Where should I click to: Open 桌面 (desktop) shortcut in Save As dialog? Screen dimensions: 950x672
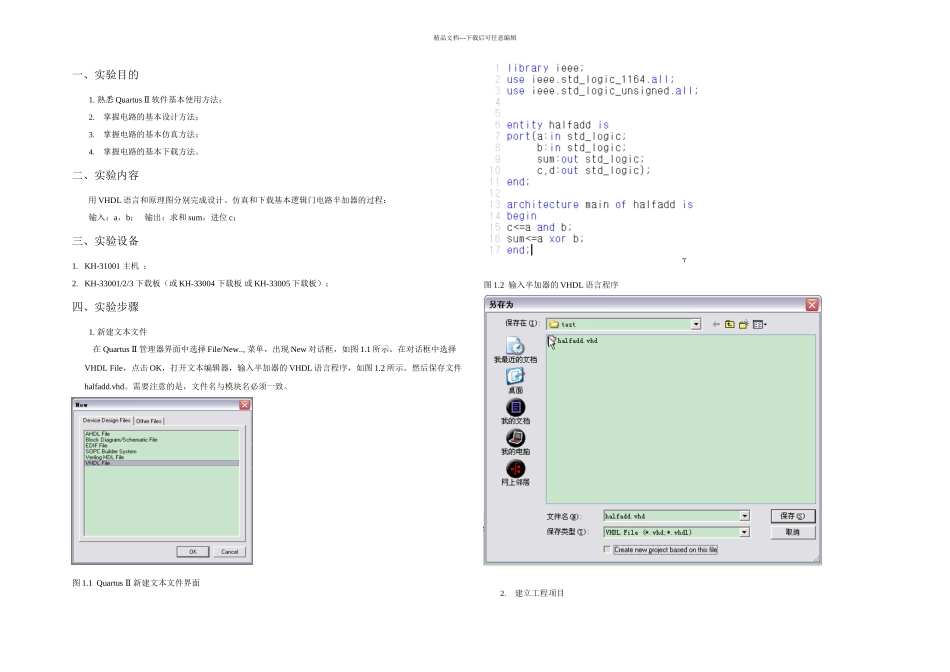click(515, 381)
